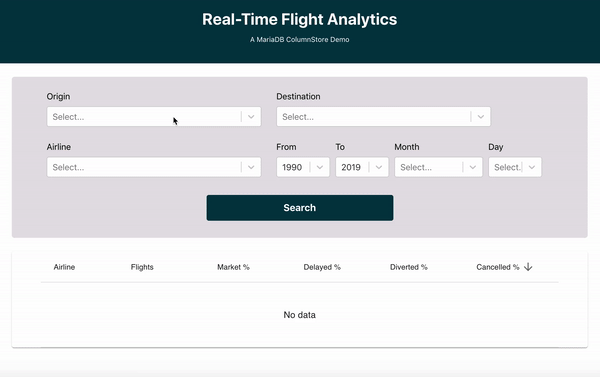Click the Month select box
Viewport: 600px width, 377px height.
439,167
